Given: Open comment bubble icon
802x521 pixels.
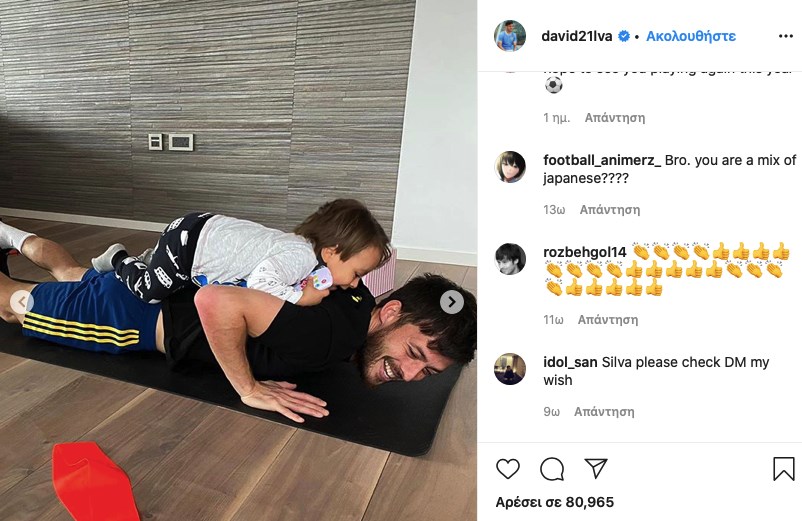Looking at the screenshot, I should pyautogui.click(x=552, y=468).
